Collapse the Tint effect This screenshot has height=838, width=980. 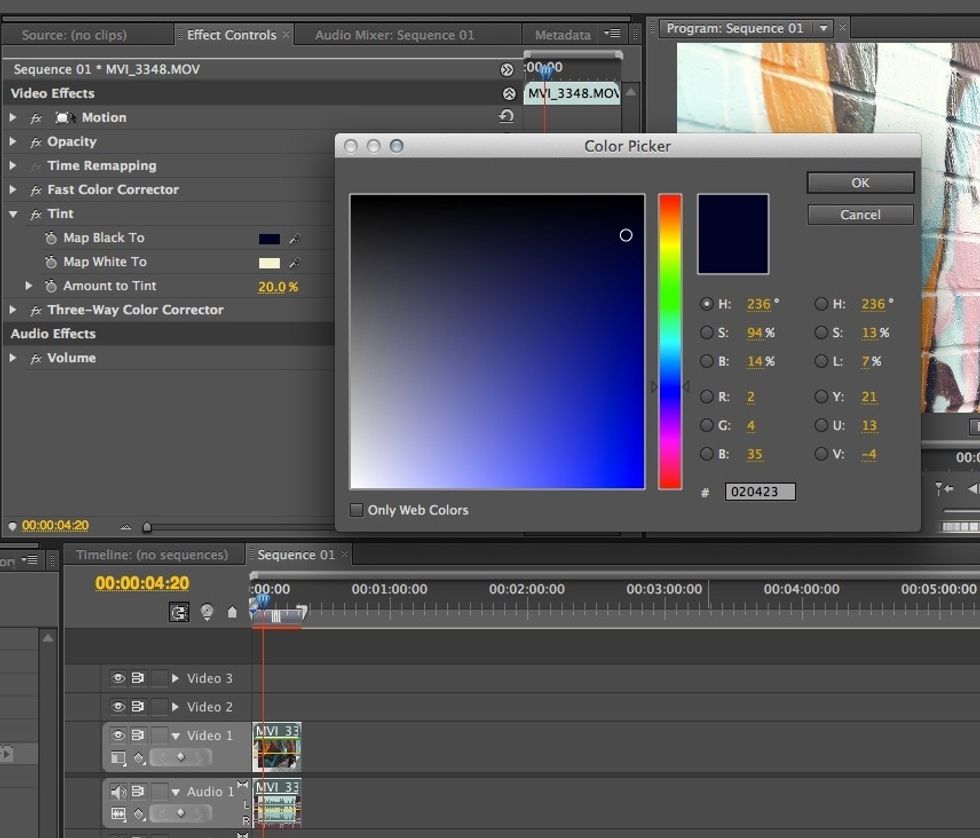point(14,214)
